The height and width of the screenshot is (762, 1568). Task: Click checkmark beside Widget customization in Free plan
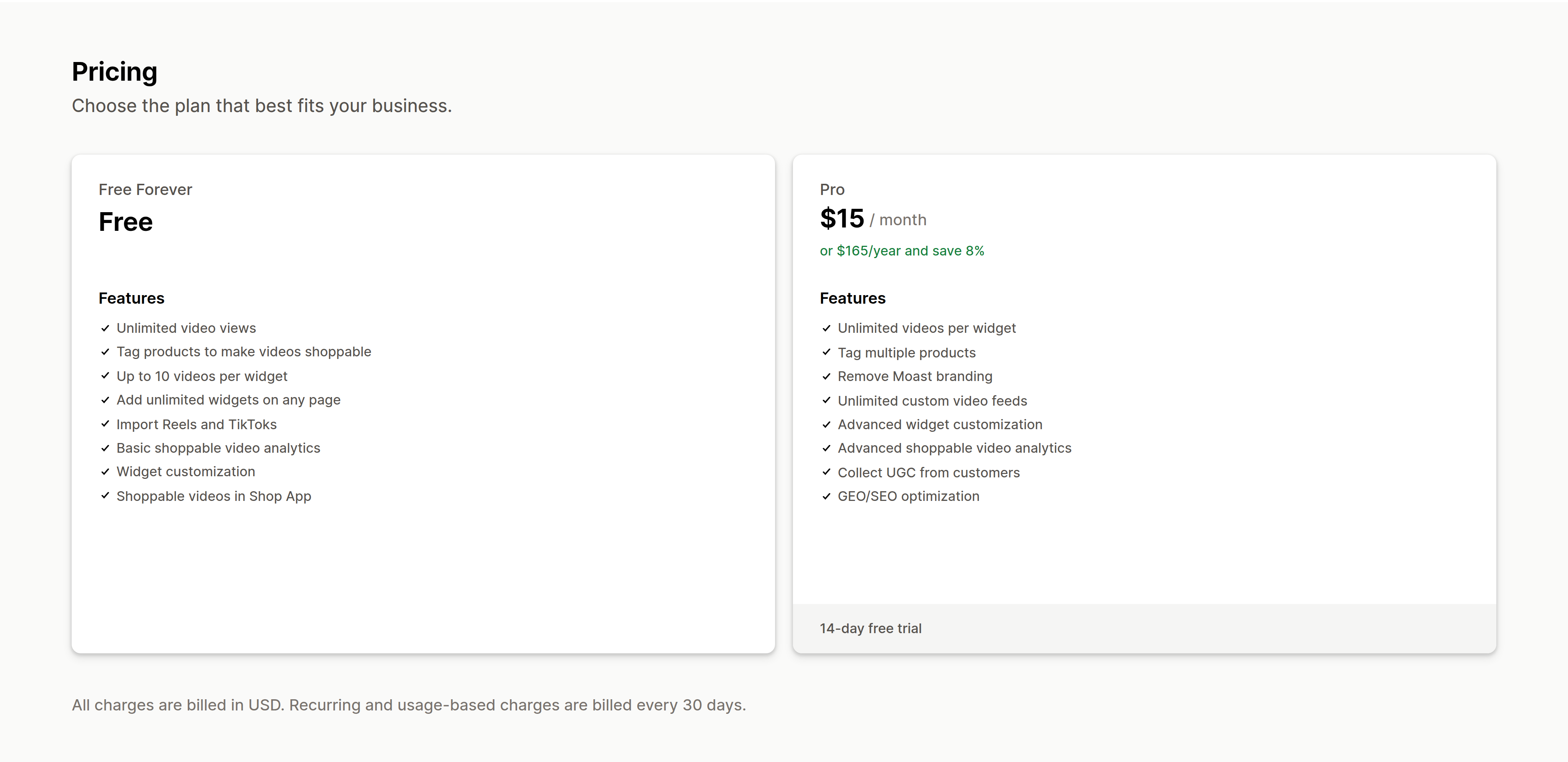tap(105, 472)
